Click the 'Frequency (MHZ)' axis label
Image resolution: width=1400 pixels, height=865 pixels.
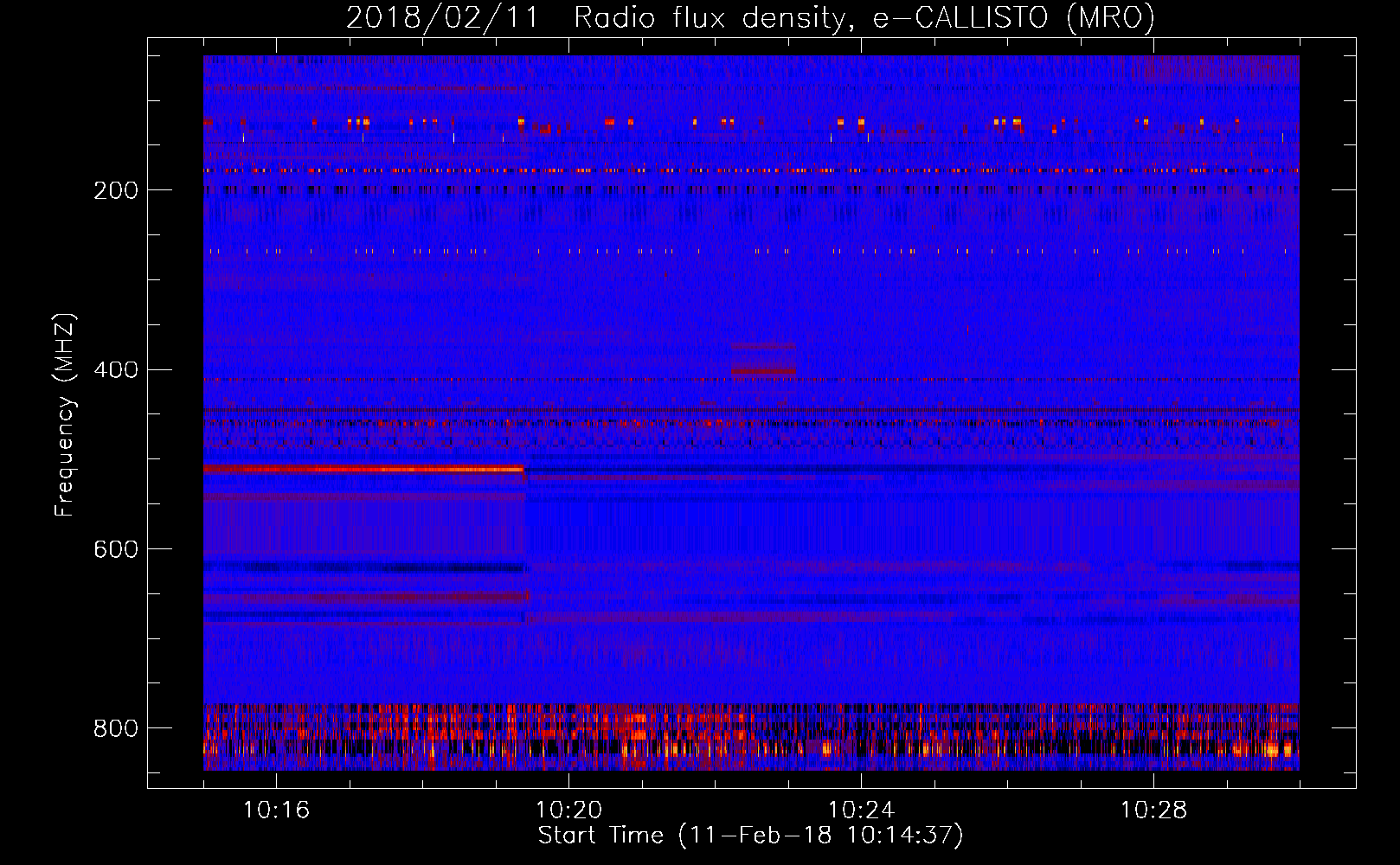coord(65,414)
